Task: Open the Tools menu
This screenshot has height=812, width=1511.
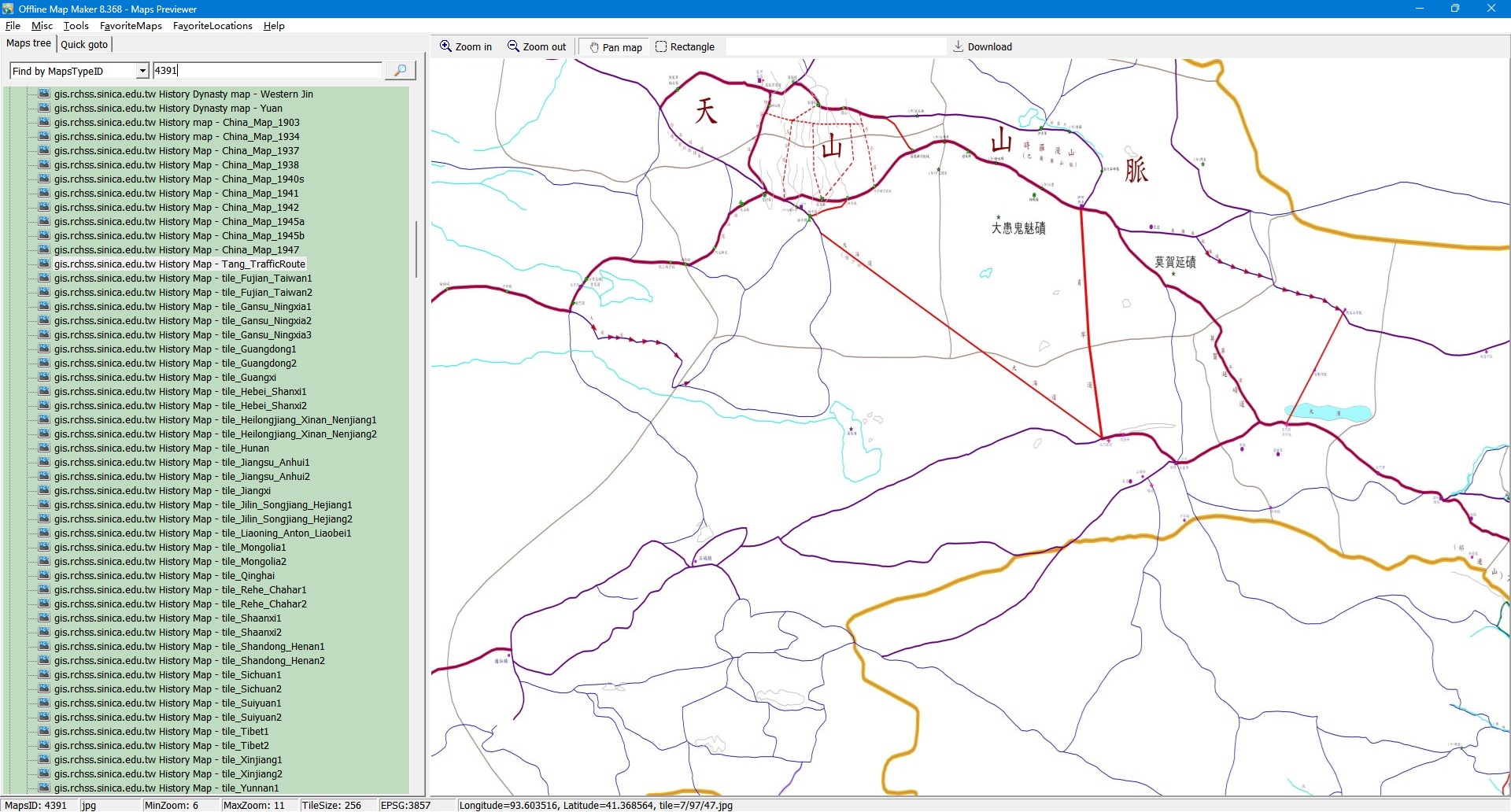Action: pos(76,26)
